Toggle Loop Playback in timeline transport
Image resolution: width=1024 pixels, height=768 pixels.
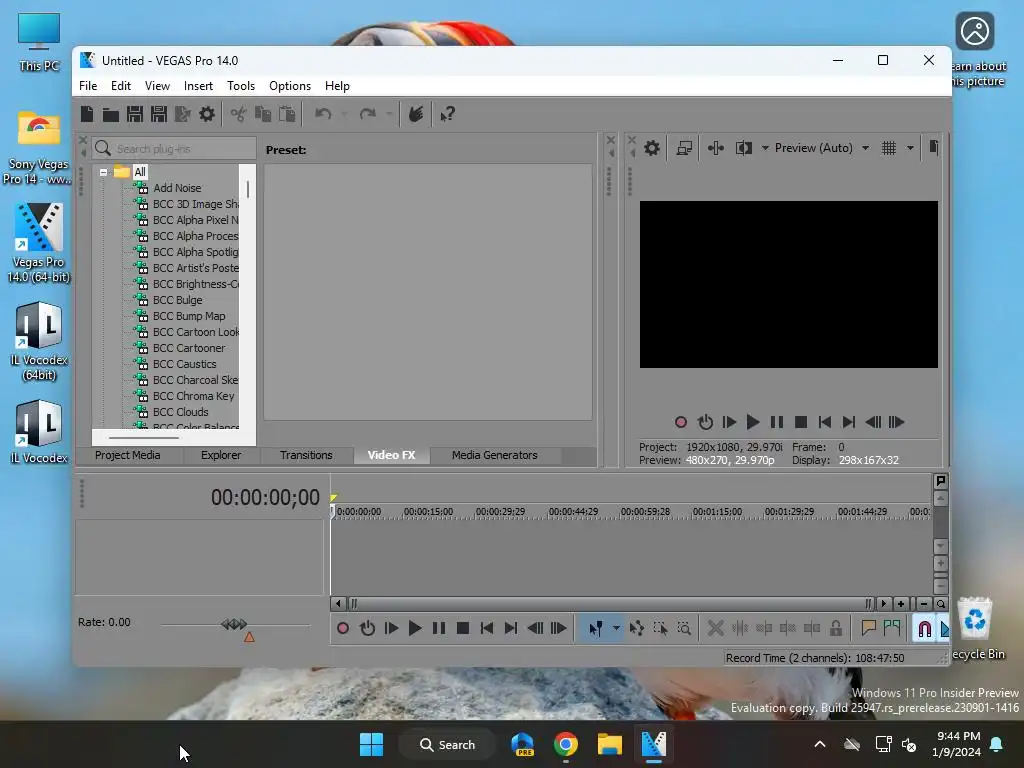[x=367, y=628]
